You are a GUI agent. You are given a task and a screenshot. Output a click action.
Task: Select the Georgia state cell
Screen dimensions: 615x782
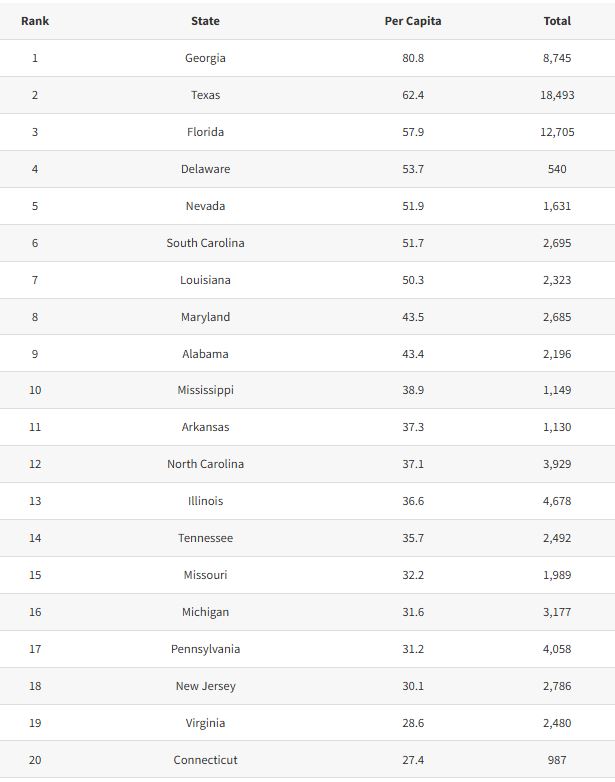pos(205,58)
